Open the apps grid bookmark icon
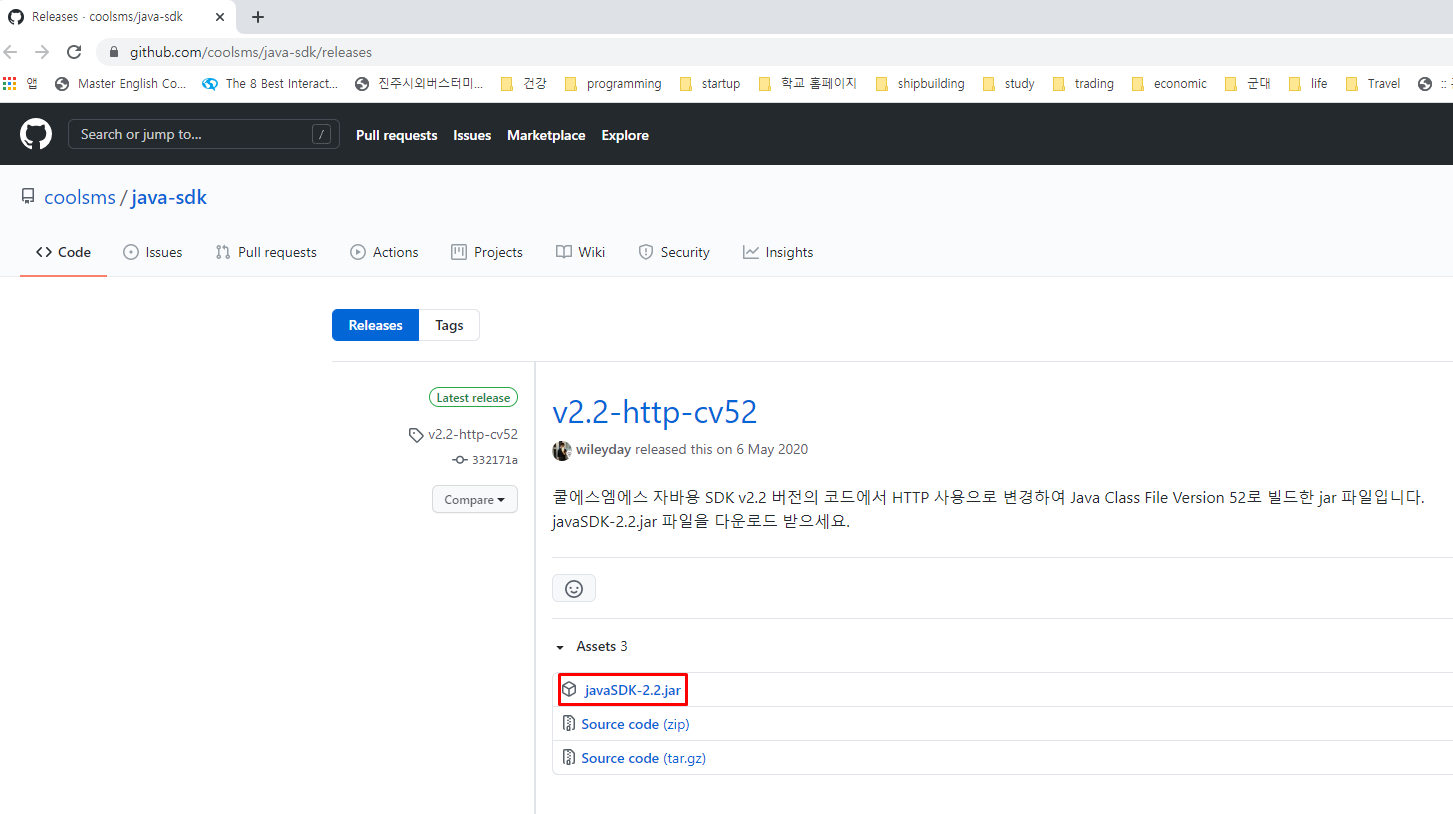Screen dimensions: 1453x814 coord(11,83)
